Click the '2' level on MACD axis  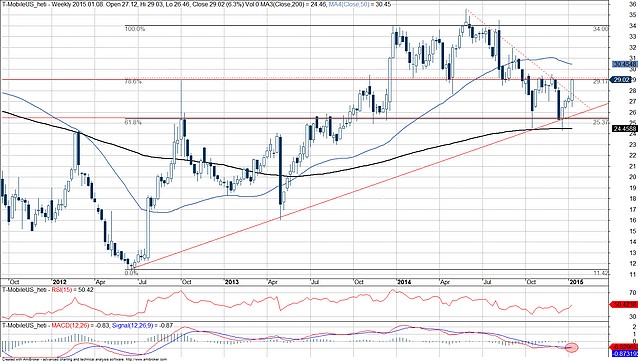coord(634,327)
